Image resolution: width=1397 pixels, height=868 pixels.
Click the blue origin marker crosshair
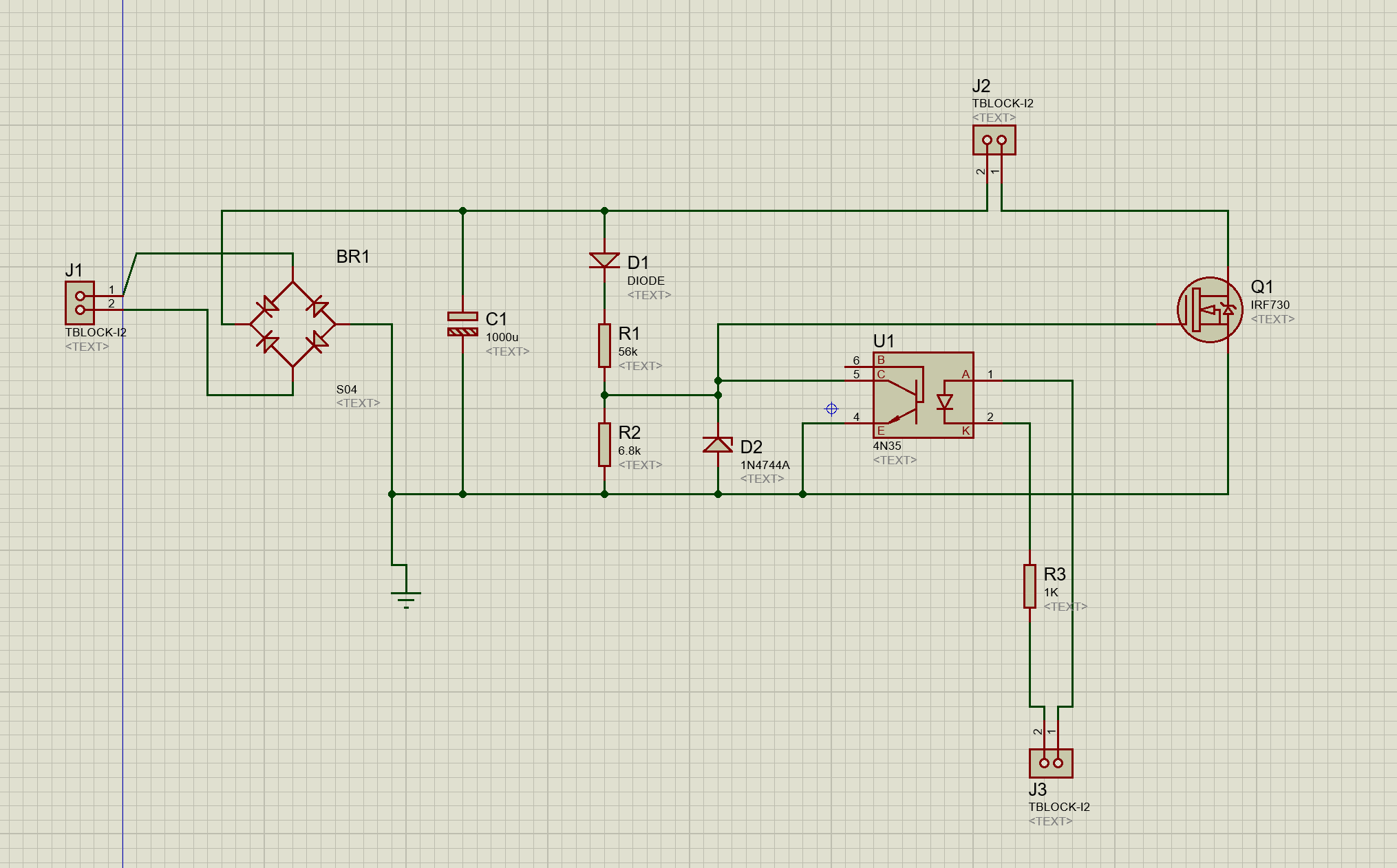(831, 409)
